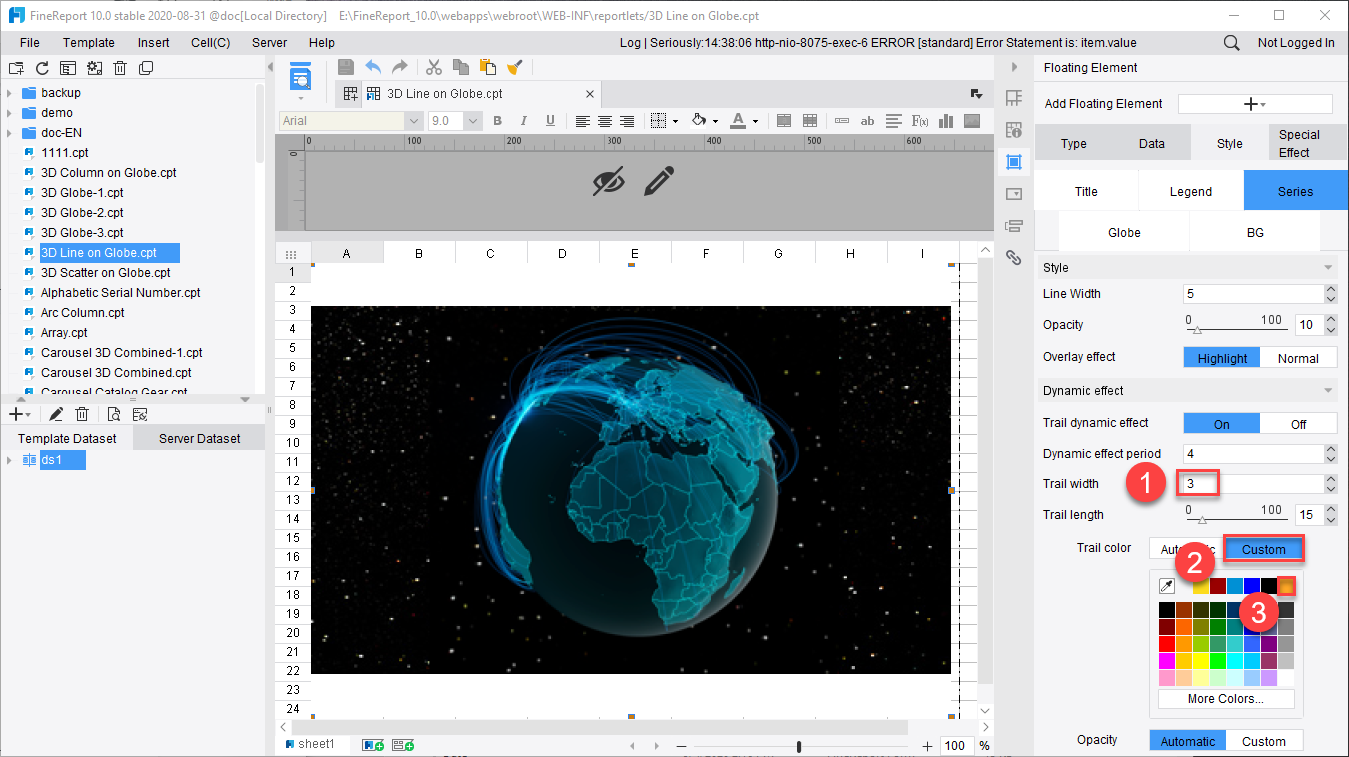Click the Trail width input field
Screen dimensions: 1349x757
point(1251,484)
